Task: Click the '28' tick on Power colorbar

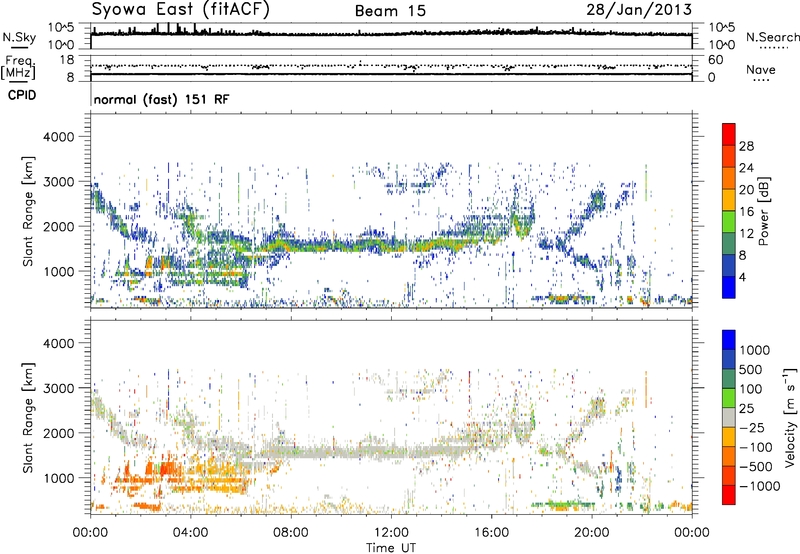Action: 746,146
